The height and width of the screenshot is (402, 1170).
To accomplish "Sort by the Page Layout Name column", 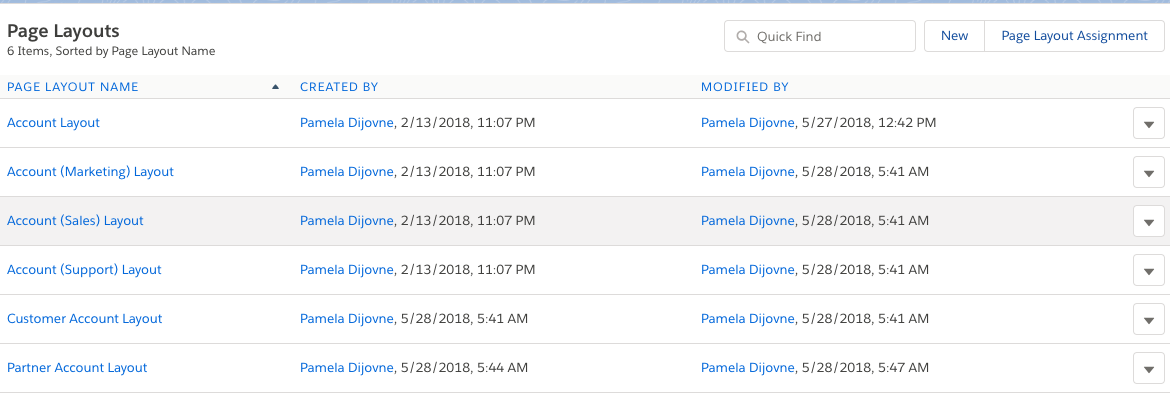I will 73,87.
